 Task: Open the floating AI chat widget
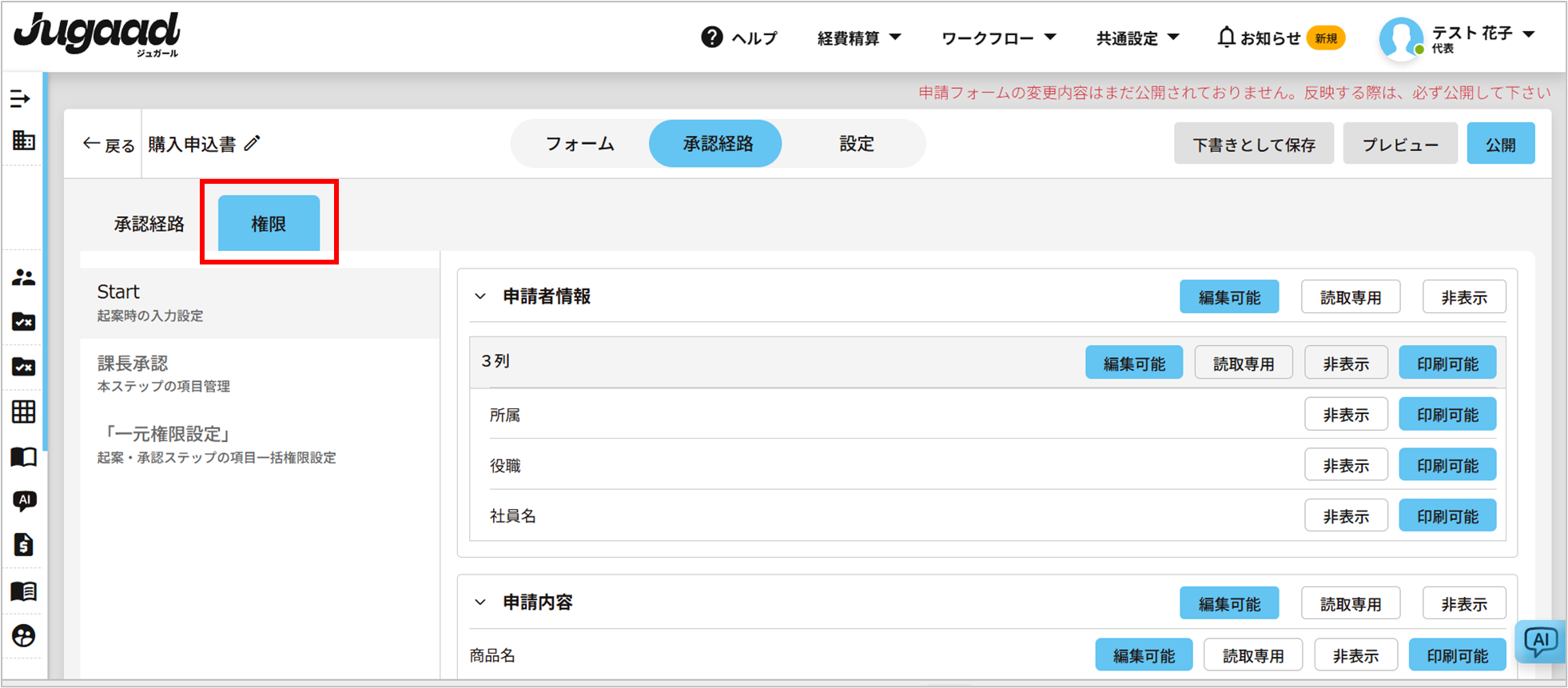pyautogui.click(x=1540, y=641)
